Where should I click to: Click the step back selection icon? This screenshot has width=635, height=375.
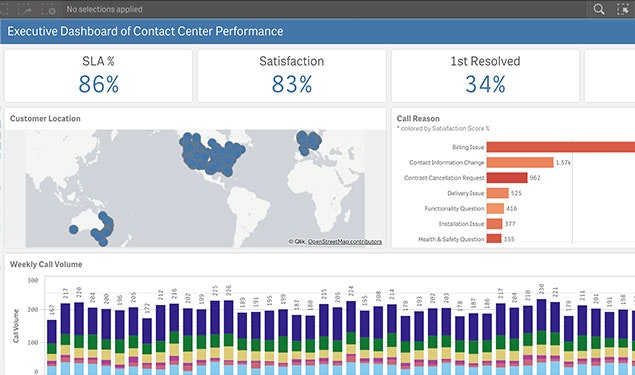(x=3, y=9)
